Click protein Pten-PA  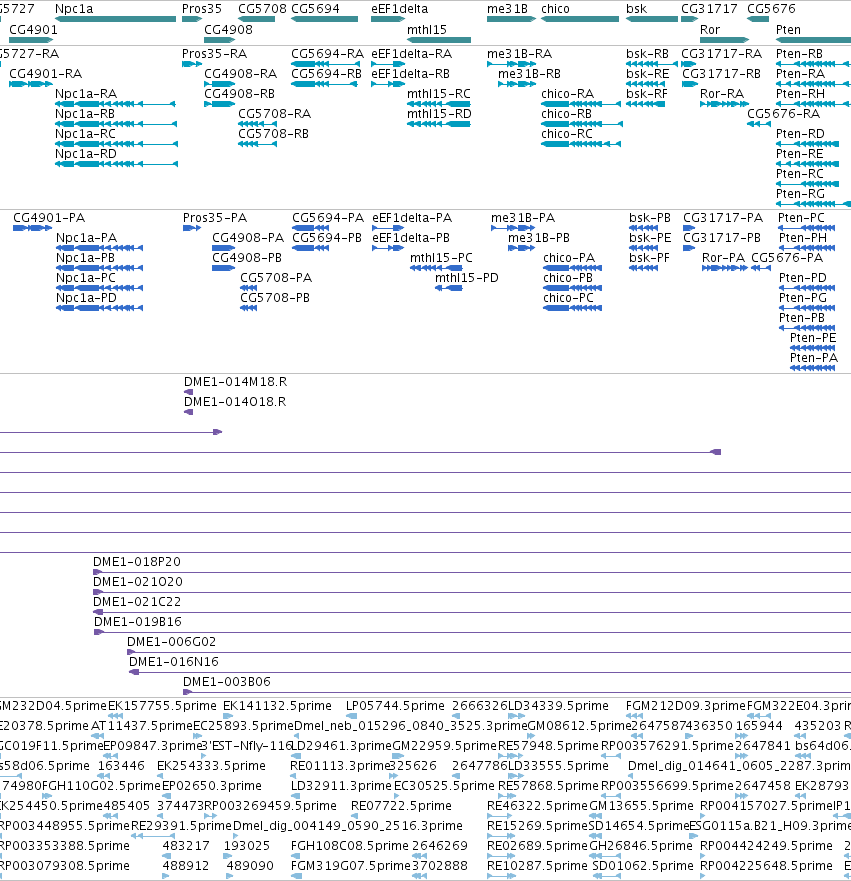[813, 358]
